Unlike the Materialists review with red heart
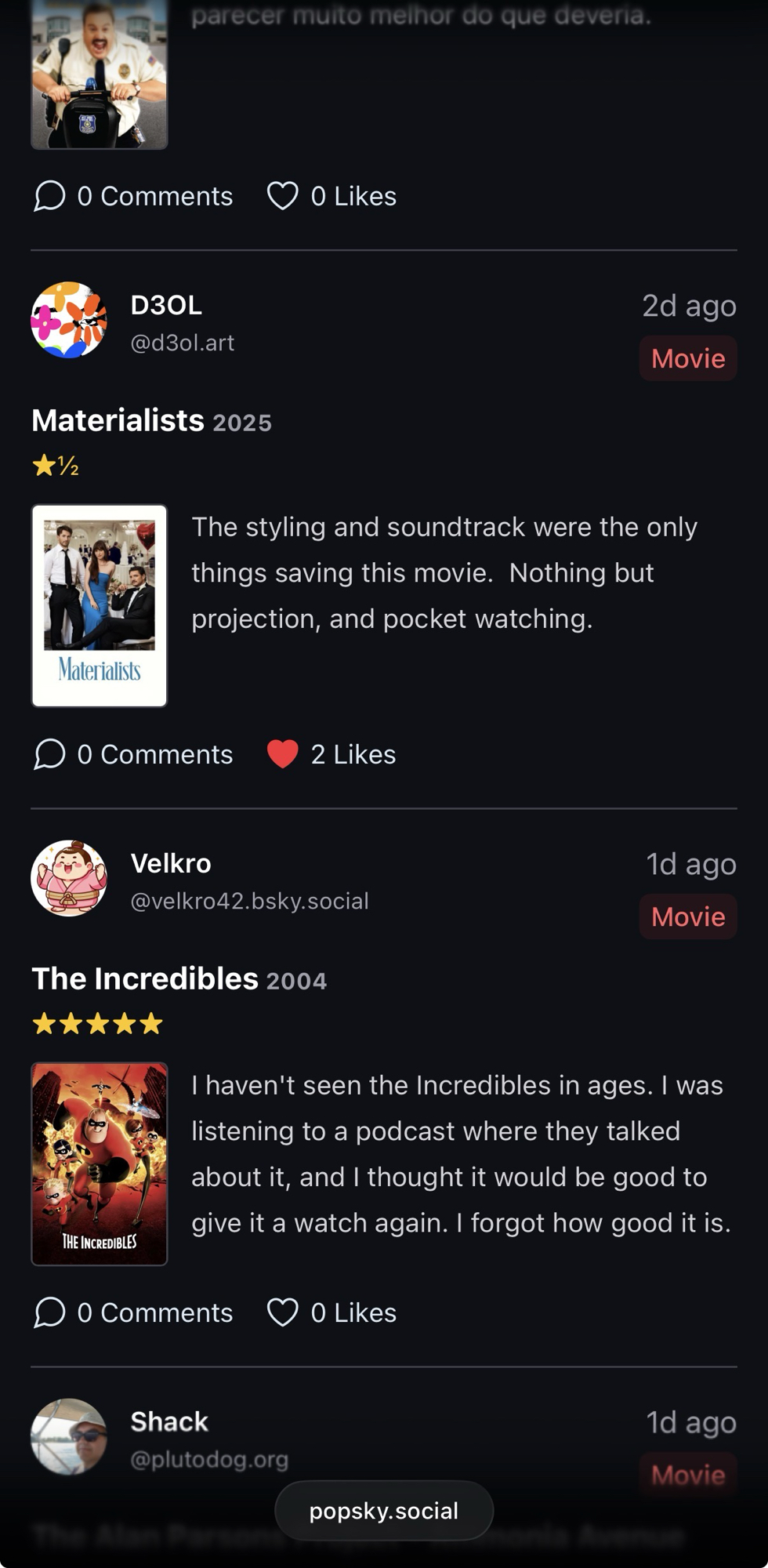 (x=283, y=754)
